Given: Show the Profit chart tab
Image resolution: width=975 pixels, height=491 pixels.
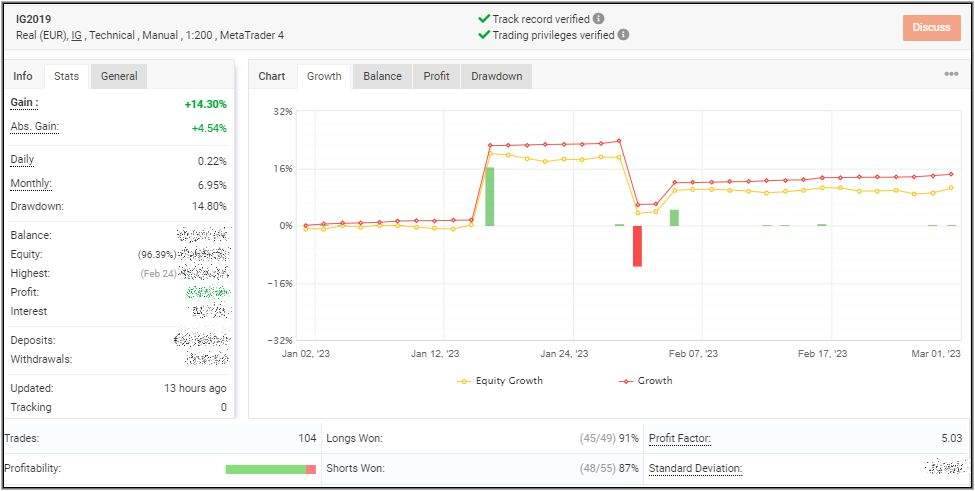Looking at the screenshot, I should coord(436,76).
